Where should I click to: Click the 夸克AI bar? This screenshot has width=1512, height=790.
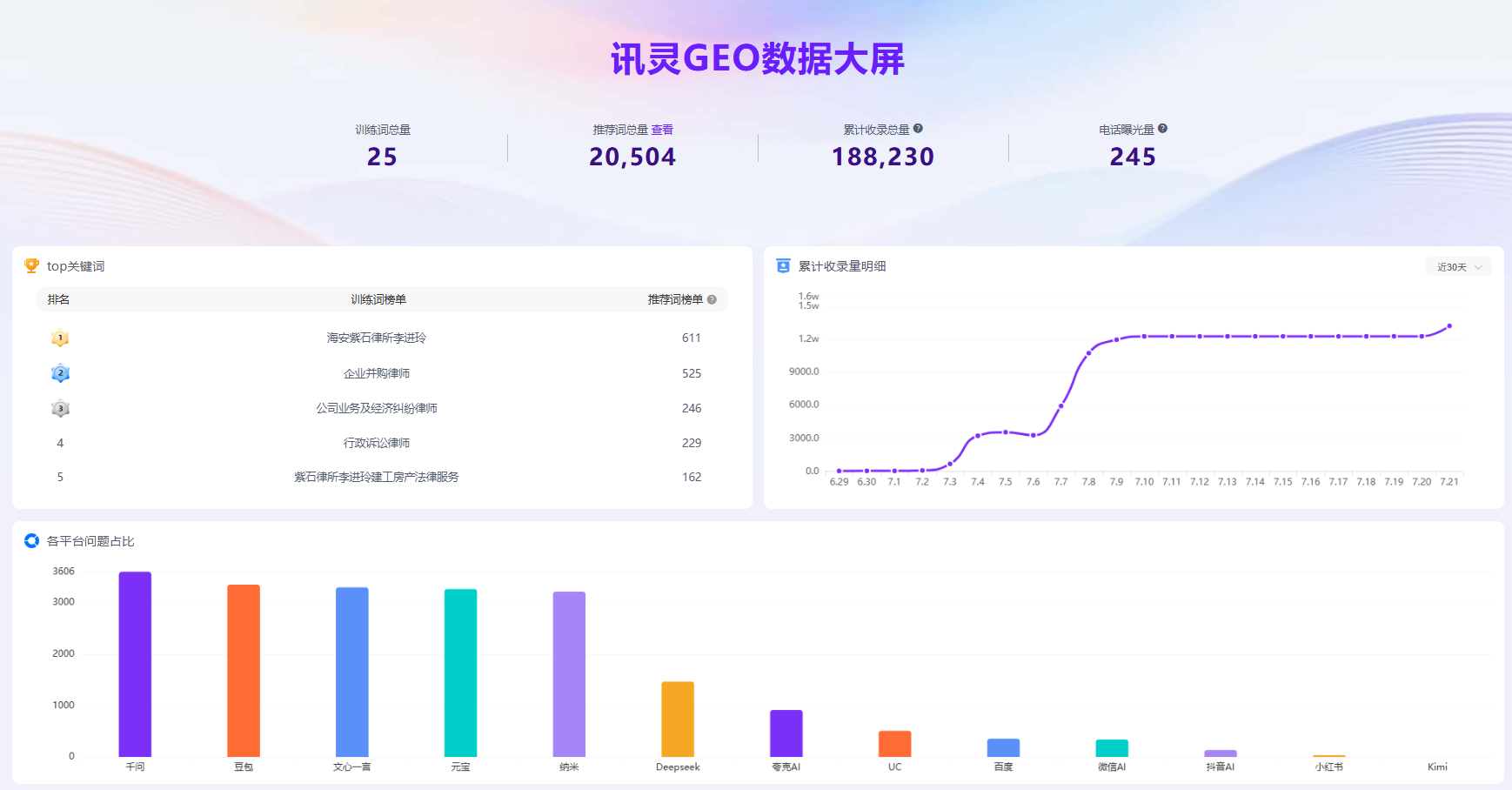coord(786,733)
